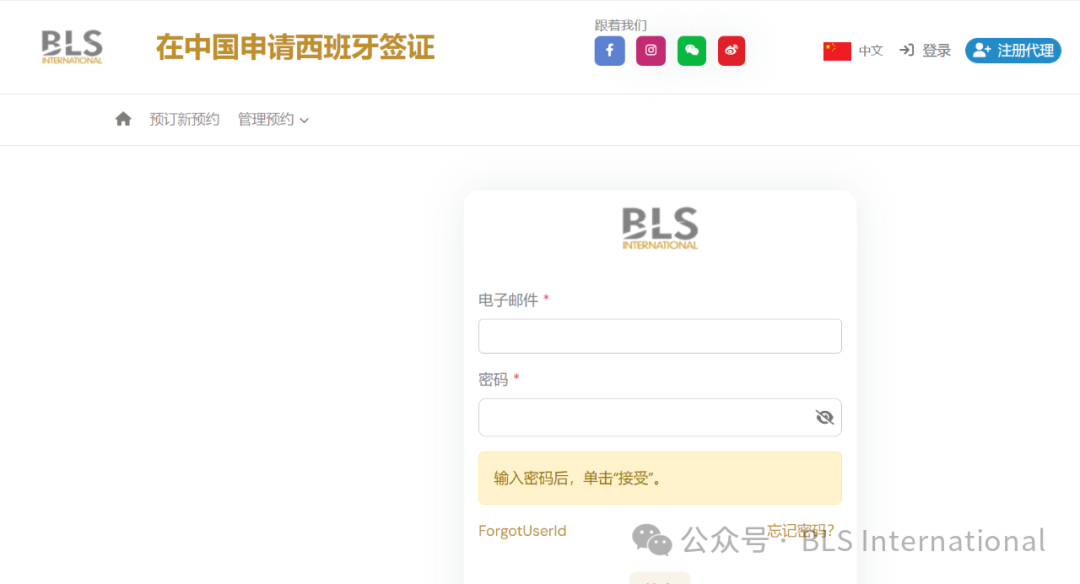Expand the 管理预约 dropdown menu
Image resolution: width=1080 pixels, height=584 pixels.
[x=273, y=120]
